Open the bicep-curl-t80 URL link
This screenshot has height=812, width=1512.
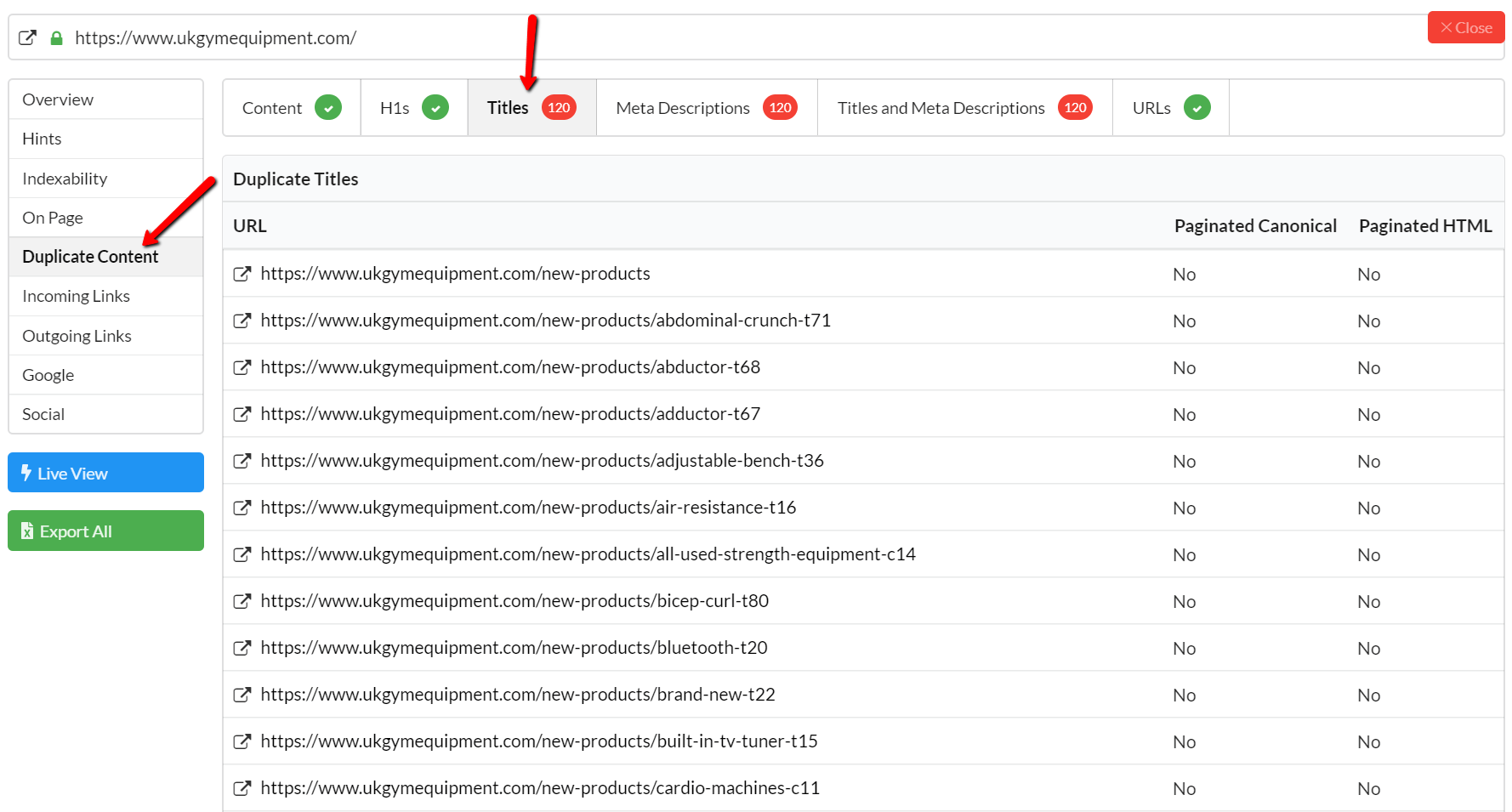click(x=514, y=601)
